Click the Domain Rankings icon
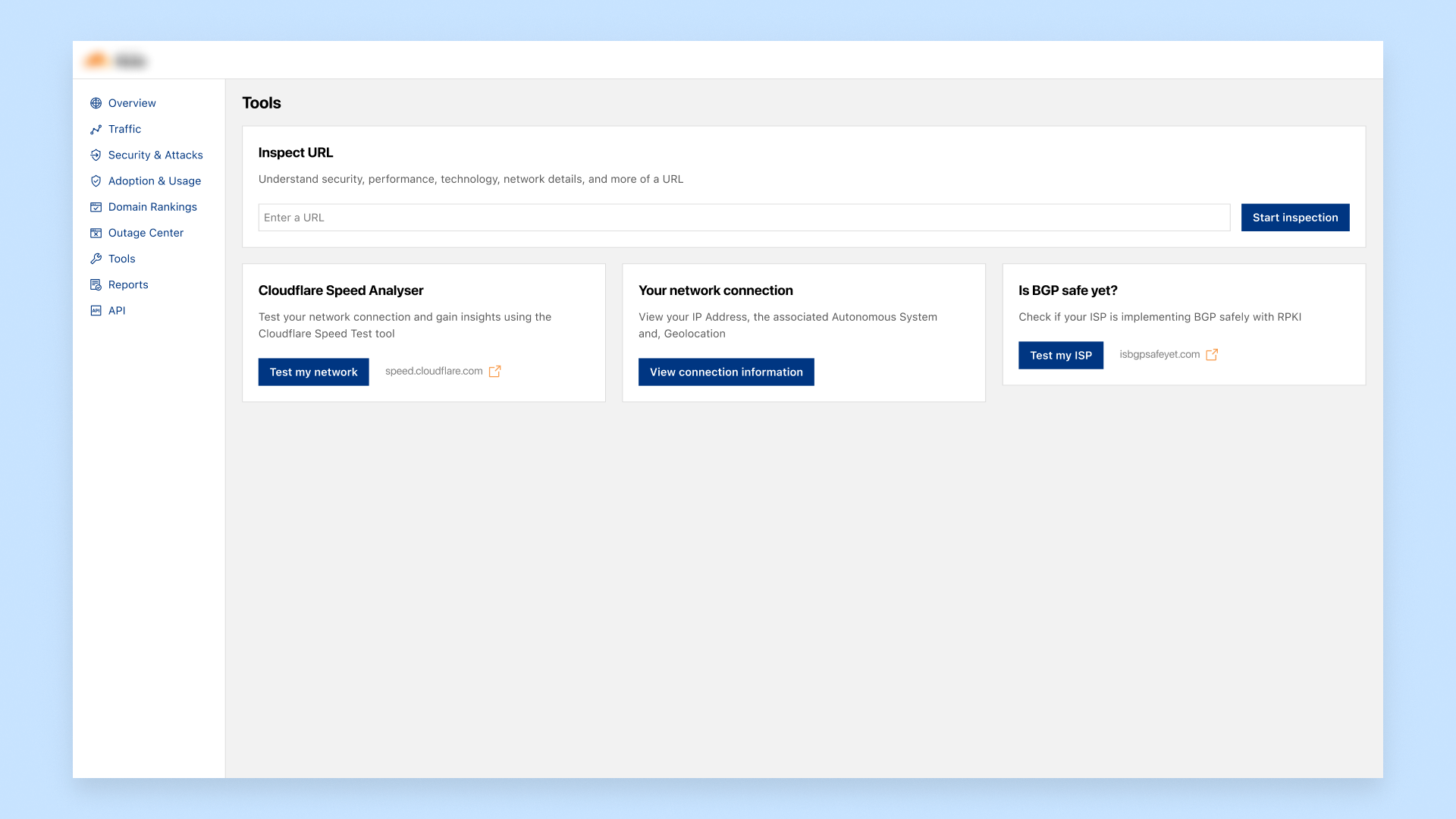This screenshot has width=1456, height=819. tap(96, 207)
